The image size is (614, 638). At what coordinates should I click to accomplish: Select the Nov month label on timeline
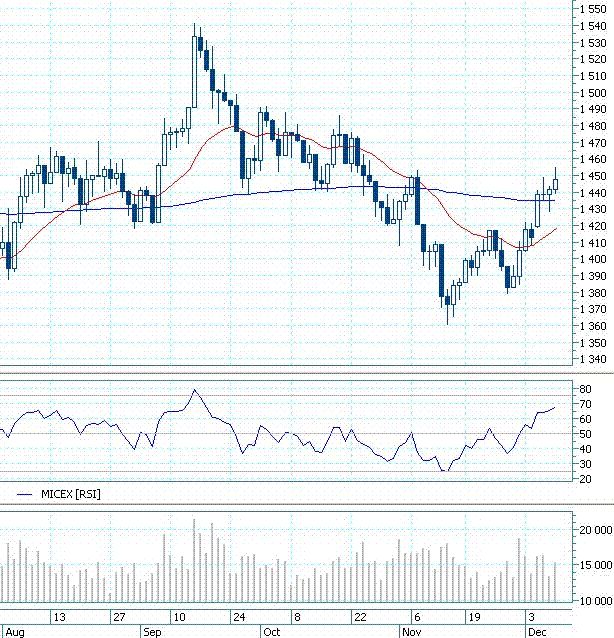coord(411,632)
